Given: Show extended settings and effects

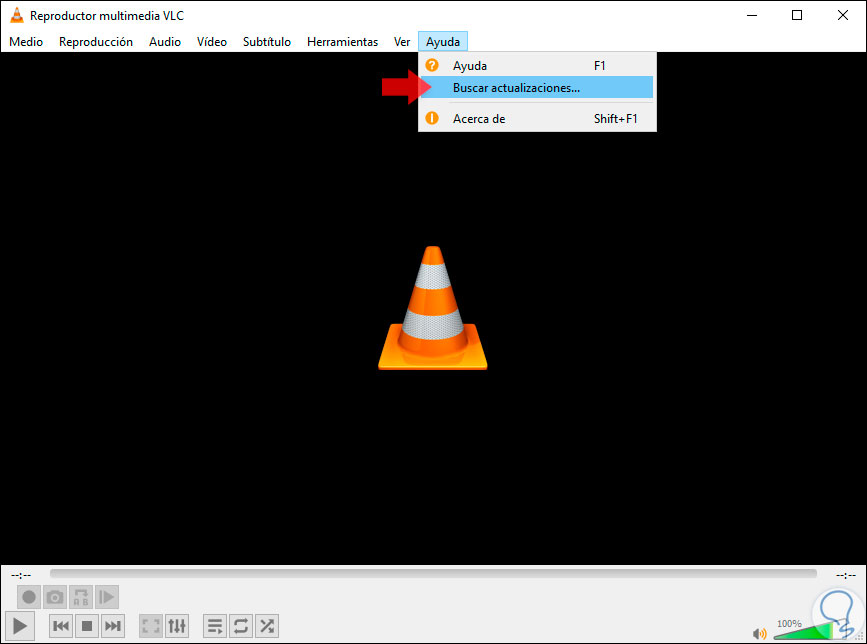Looking at the screenshot, I should [177, 626].
